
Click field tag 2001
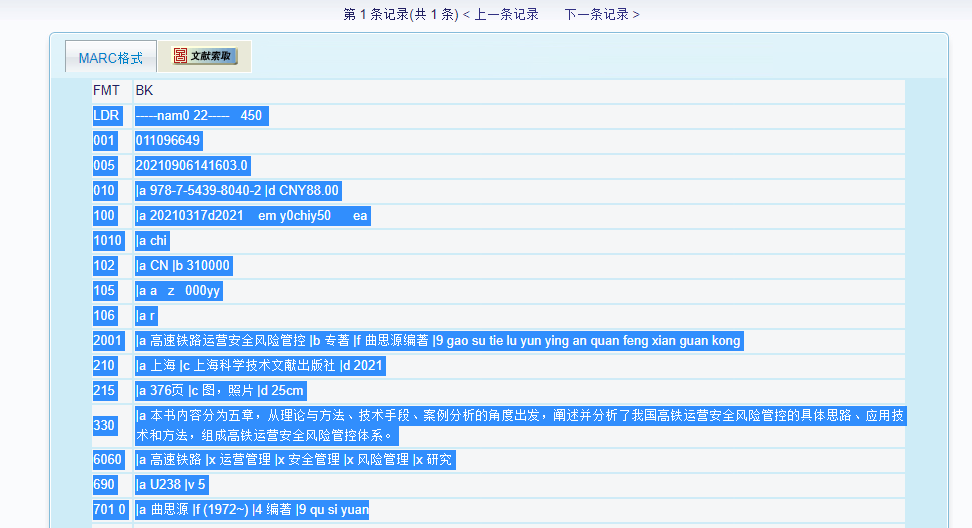tap(108, 340)
